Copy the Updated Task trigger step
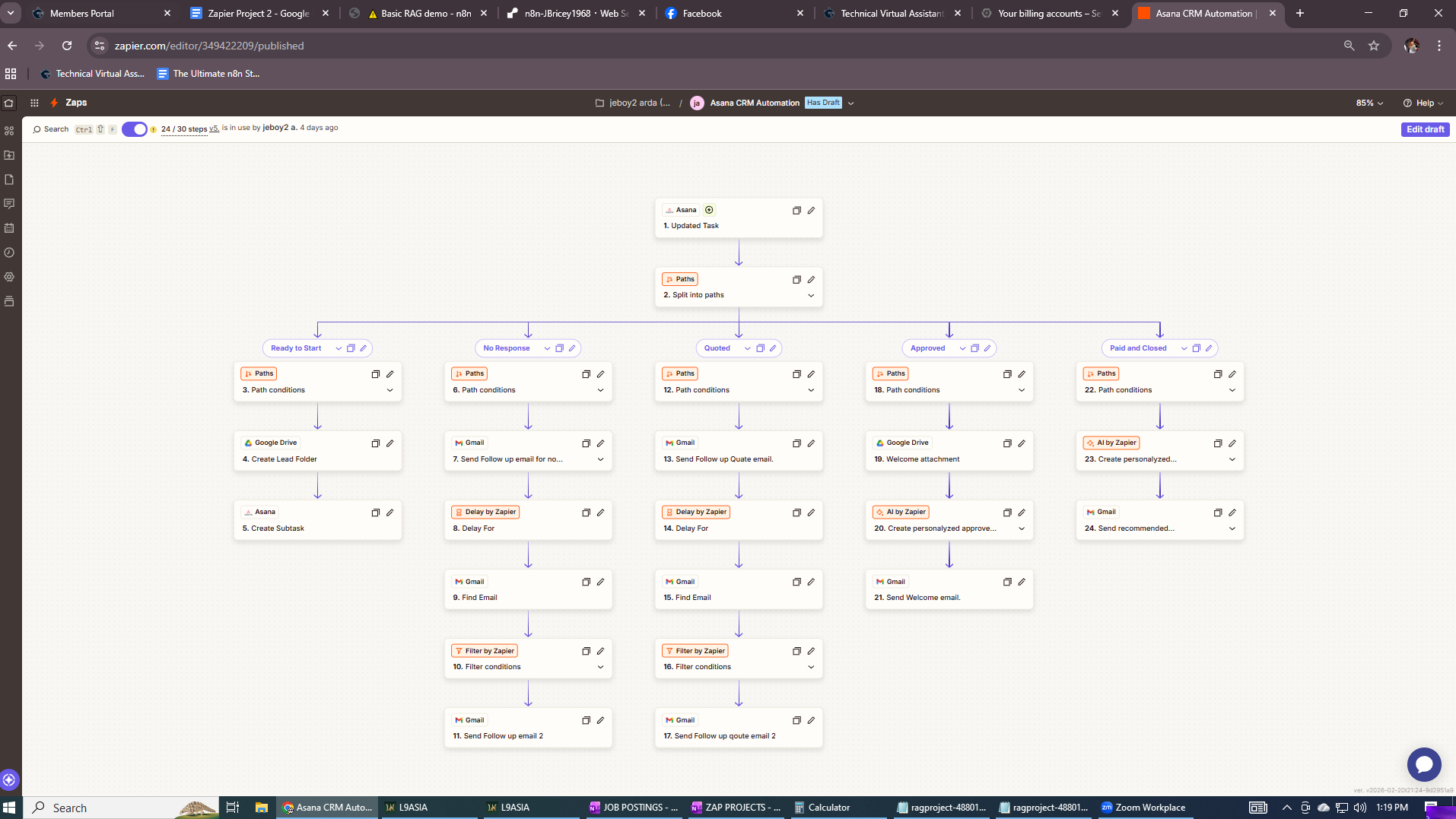The width and height of the screenshot is (1456, 819). [x=797, y=211]
